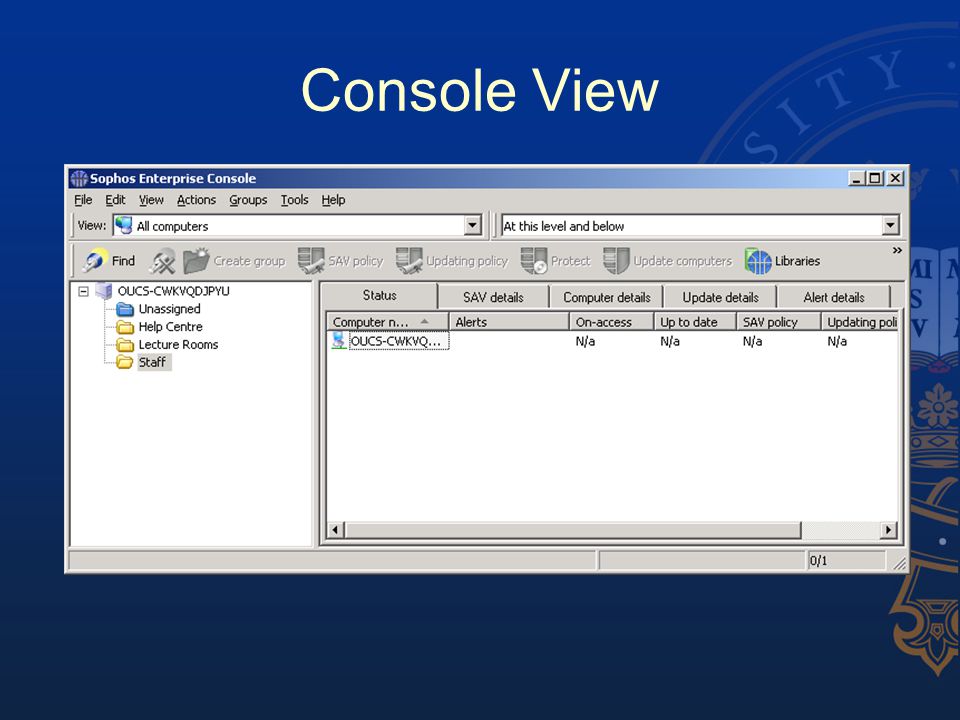Screen dimensions: 960x720
Task: Switch to the SAV details tab
Action: (493, 298)
